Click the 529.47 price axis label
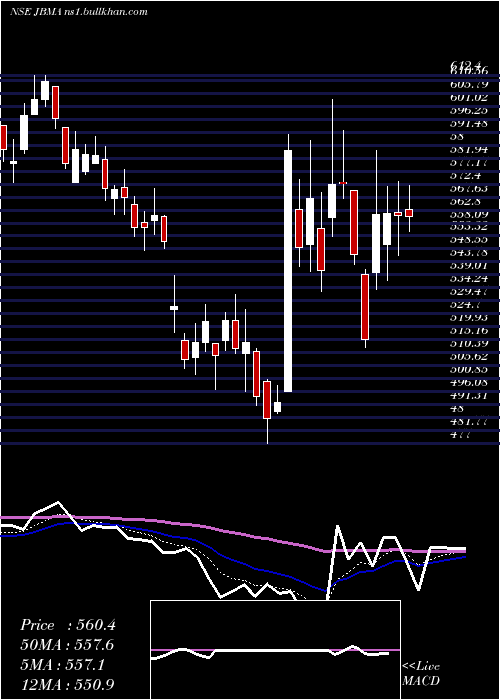500x700 pixels. [469, 292]
